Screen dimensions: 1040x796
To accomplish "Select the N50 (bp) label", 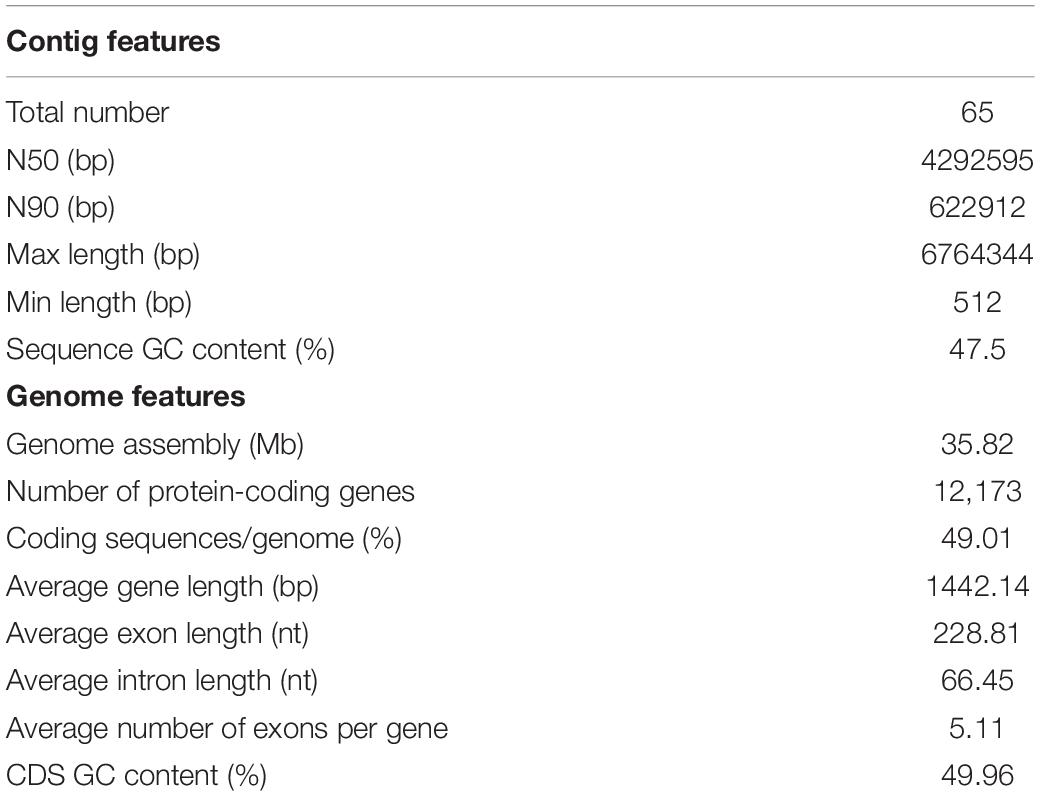I will click(60, 161).
